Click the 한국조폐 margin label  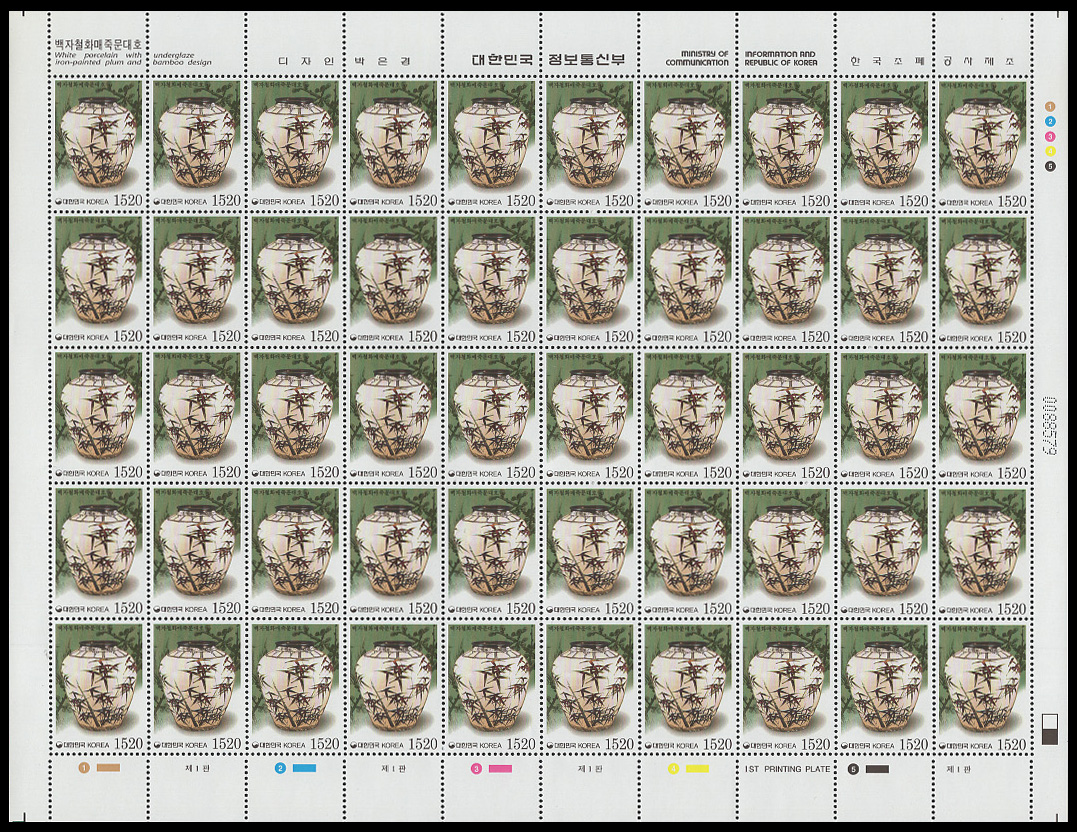click(887, 61)
